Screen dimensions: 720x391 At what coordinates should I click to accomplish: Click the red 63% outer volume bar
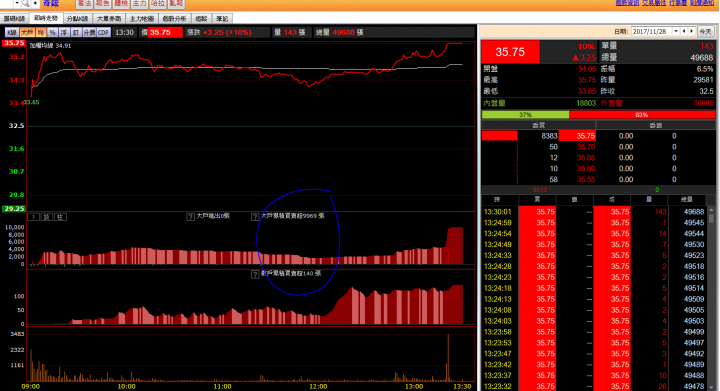[642, 115]
